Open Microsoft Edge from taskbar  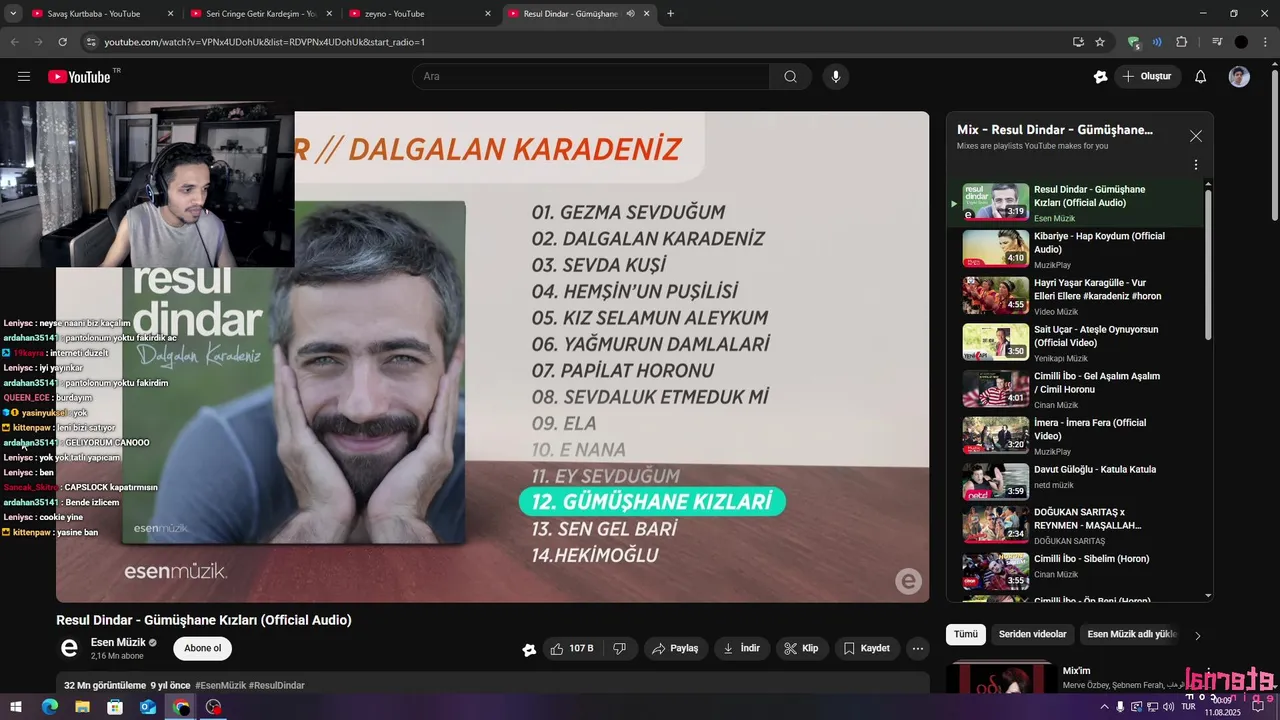click(50, 706)
